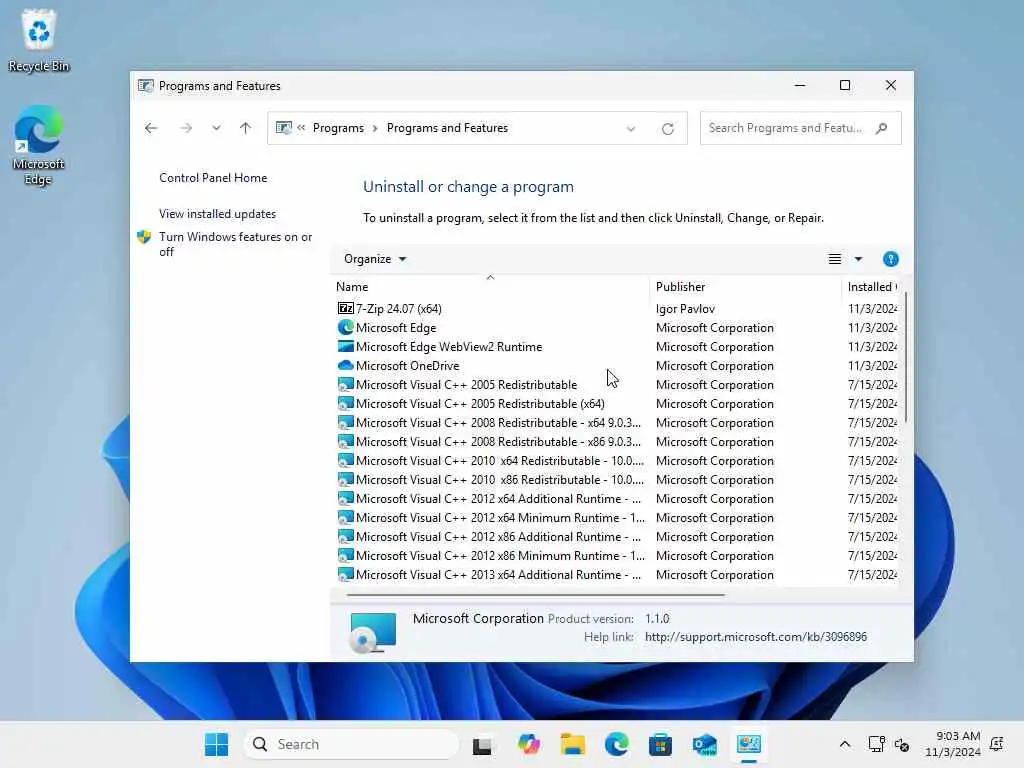This screenshot has width=1024, height=768.
Task: Expand the address bar history dropdown
Action: tap(631, 129)
